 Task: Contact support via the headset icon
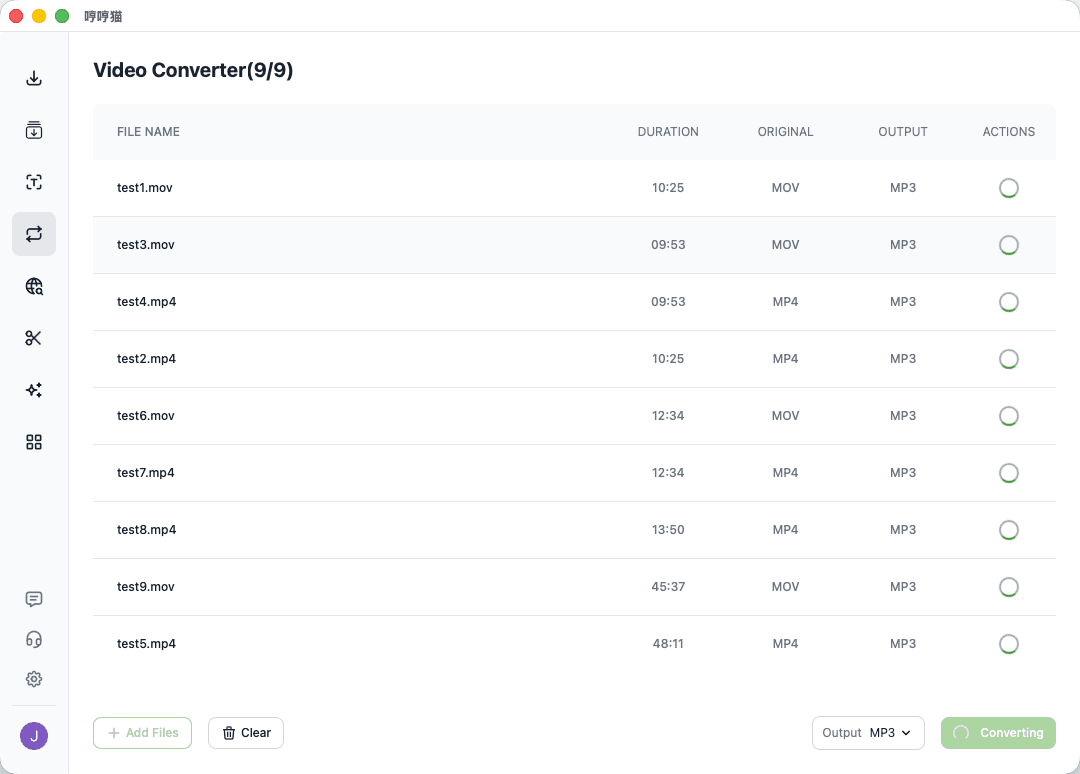tap(34, 639)
